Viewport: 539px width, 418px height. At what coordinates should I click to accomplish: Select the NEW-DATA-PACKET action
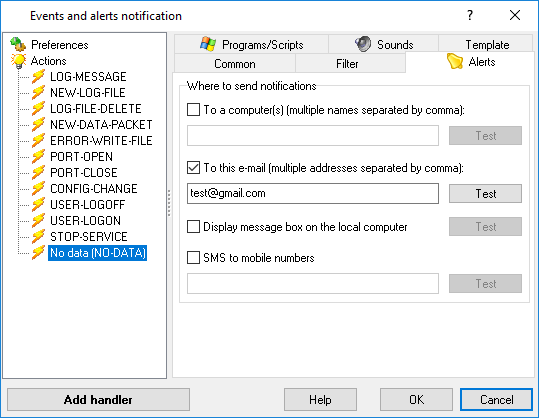click(101, 124)
